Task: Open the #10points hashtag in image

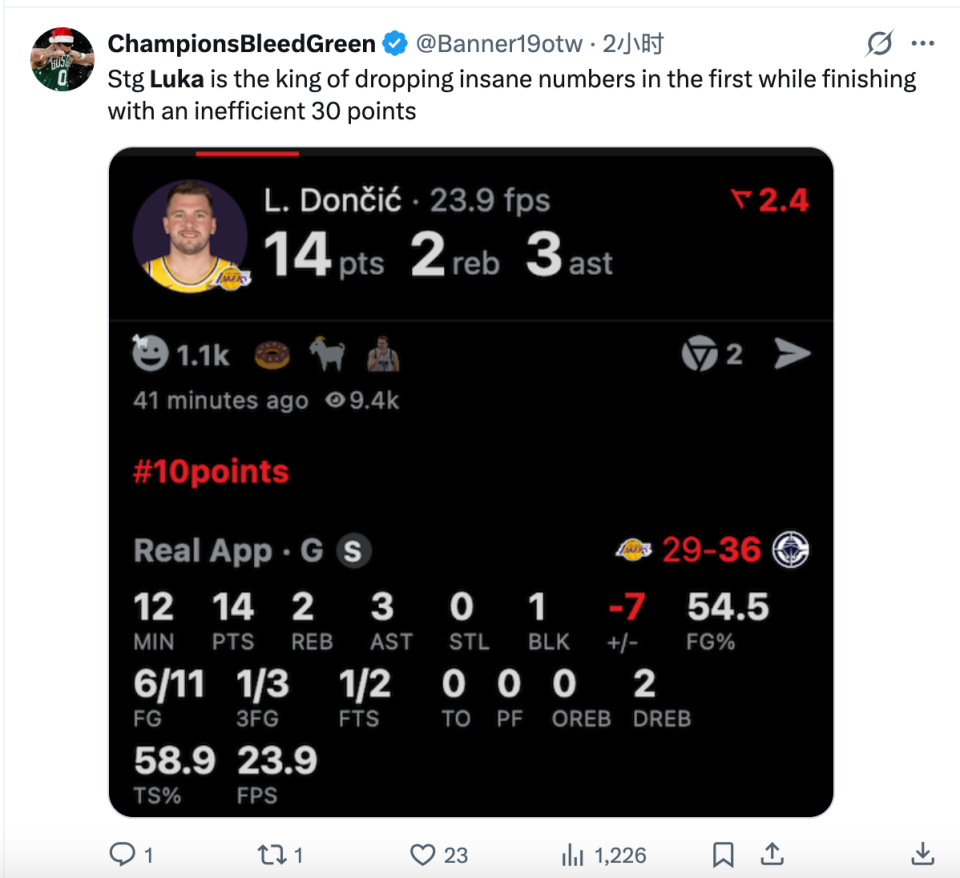Action: [x=211, y=471]
